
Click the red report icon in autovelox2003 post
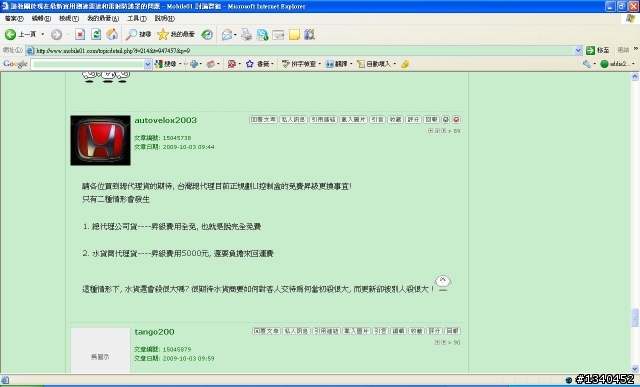tap(456, 120)
